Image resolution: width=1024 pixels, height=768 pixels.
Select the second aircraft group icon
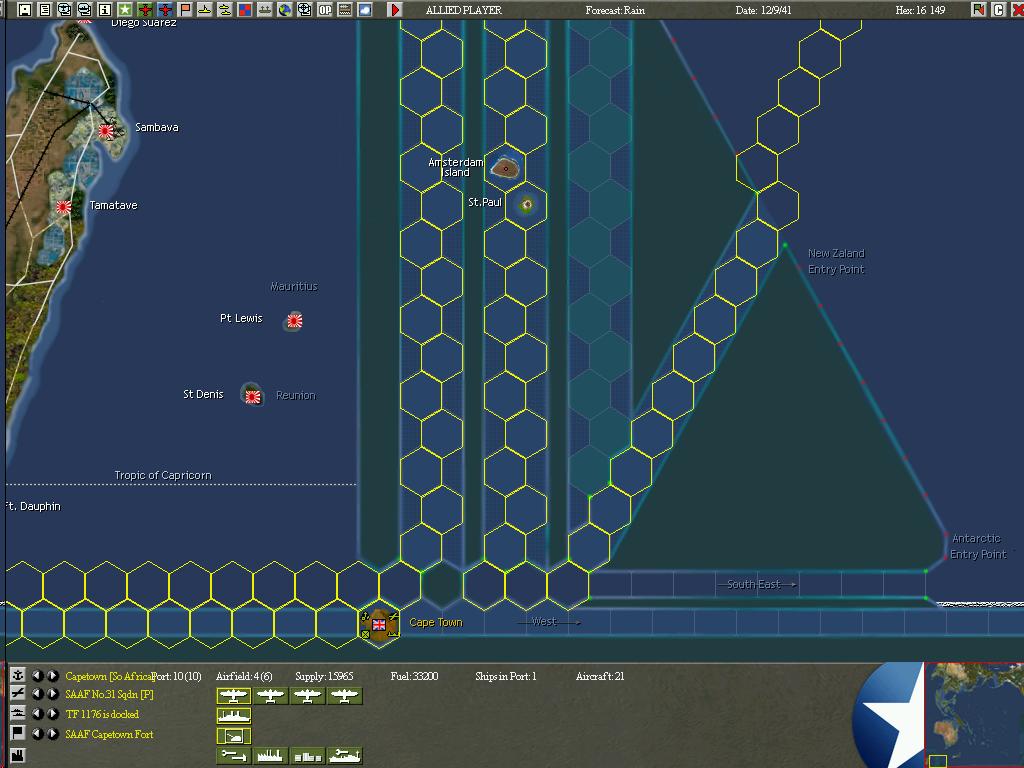pos(271,696)
